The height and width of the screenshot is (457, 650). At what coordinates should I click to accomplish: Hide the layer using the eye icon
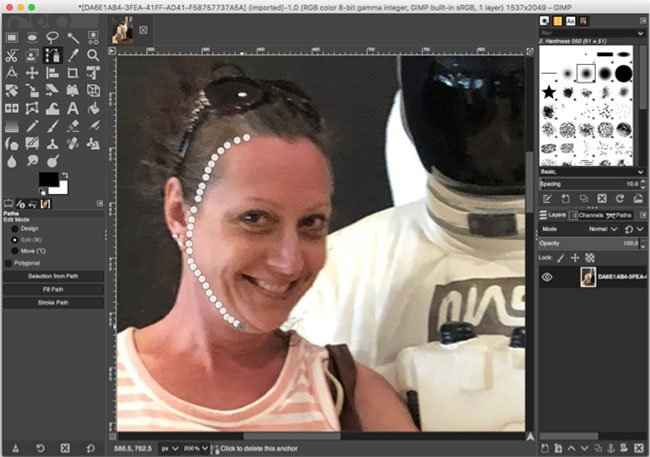click(547, 279)
